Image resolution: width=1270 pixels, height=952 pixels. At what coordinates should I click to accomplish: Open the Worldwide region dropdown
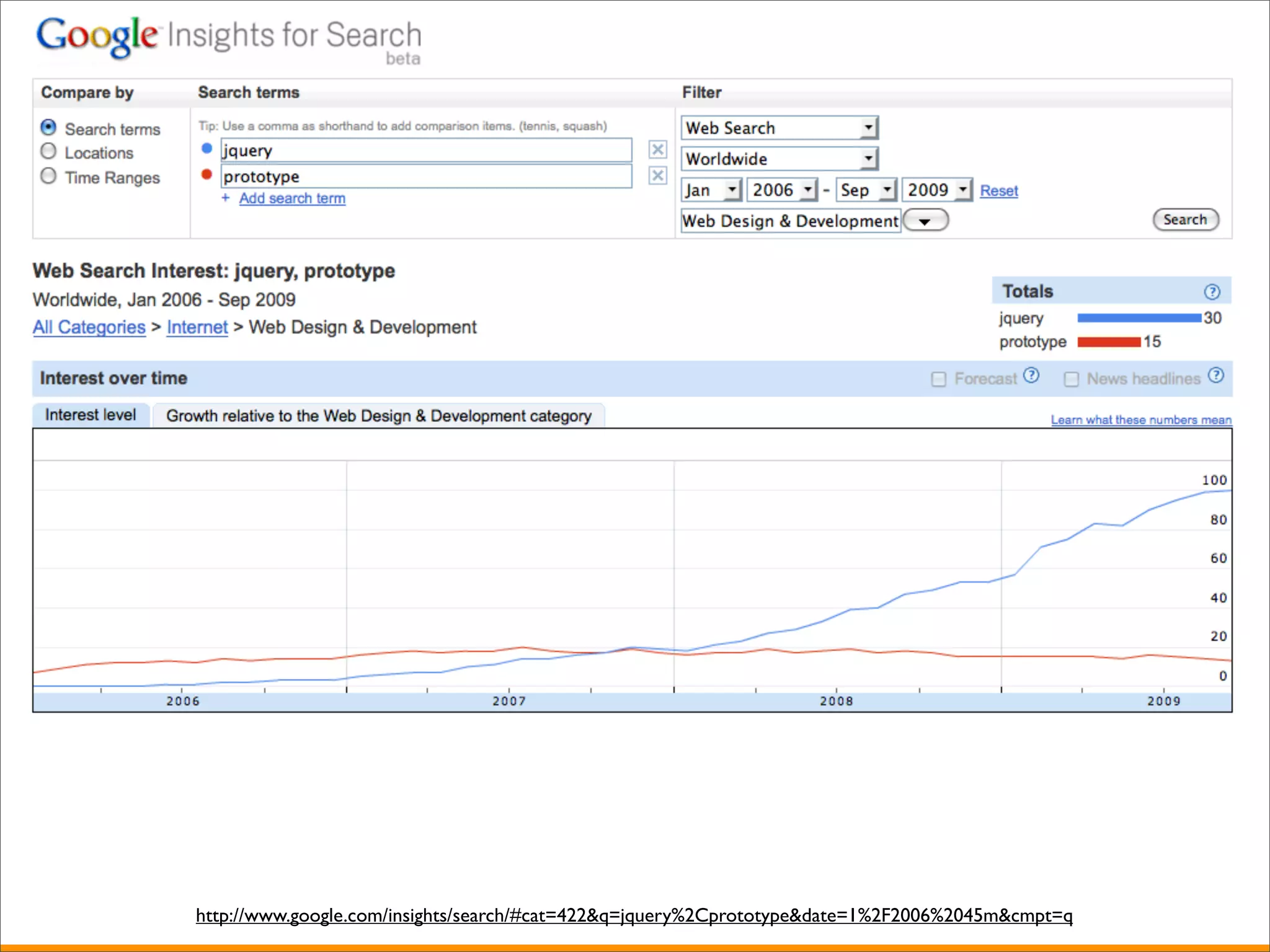click(779, 159)
